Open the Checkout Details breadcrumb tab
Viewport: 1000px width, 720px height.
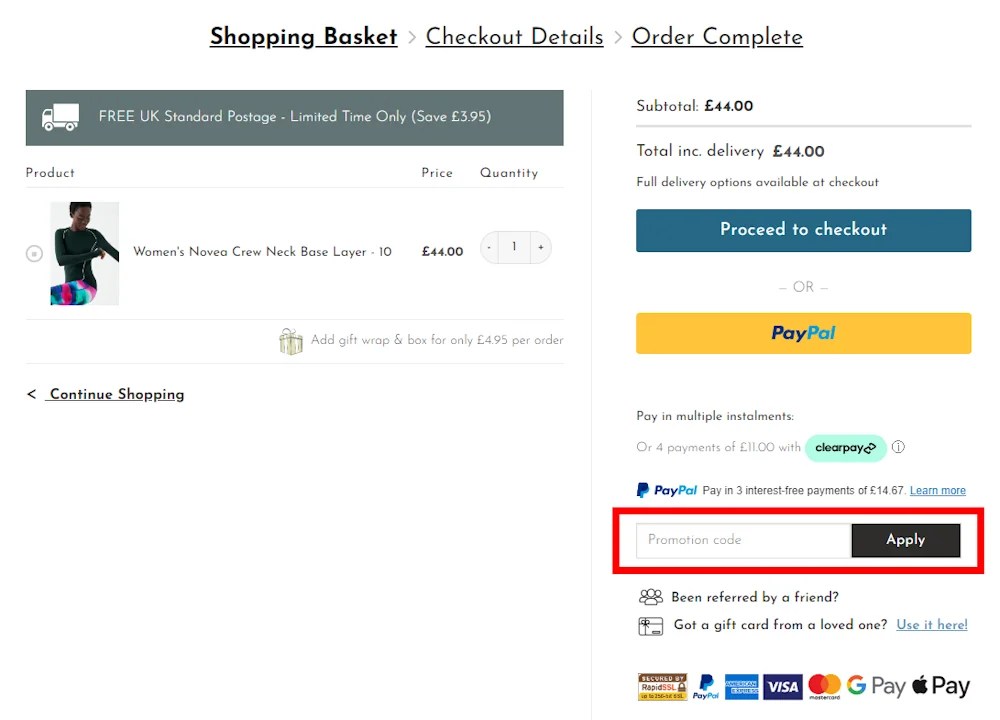pyautogui.click(x=514, y=37)
